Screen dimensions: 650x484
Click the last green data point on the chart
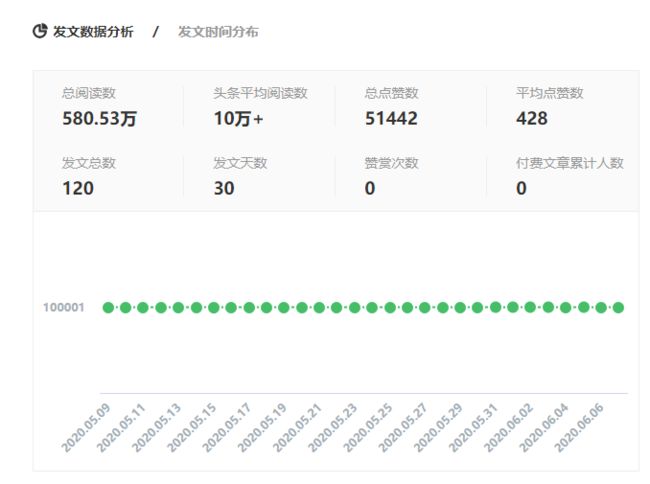[x=618, y=307]
